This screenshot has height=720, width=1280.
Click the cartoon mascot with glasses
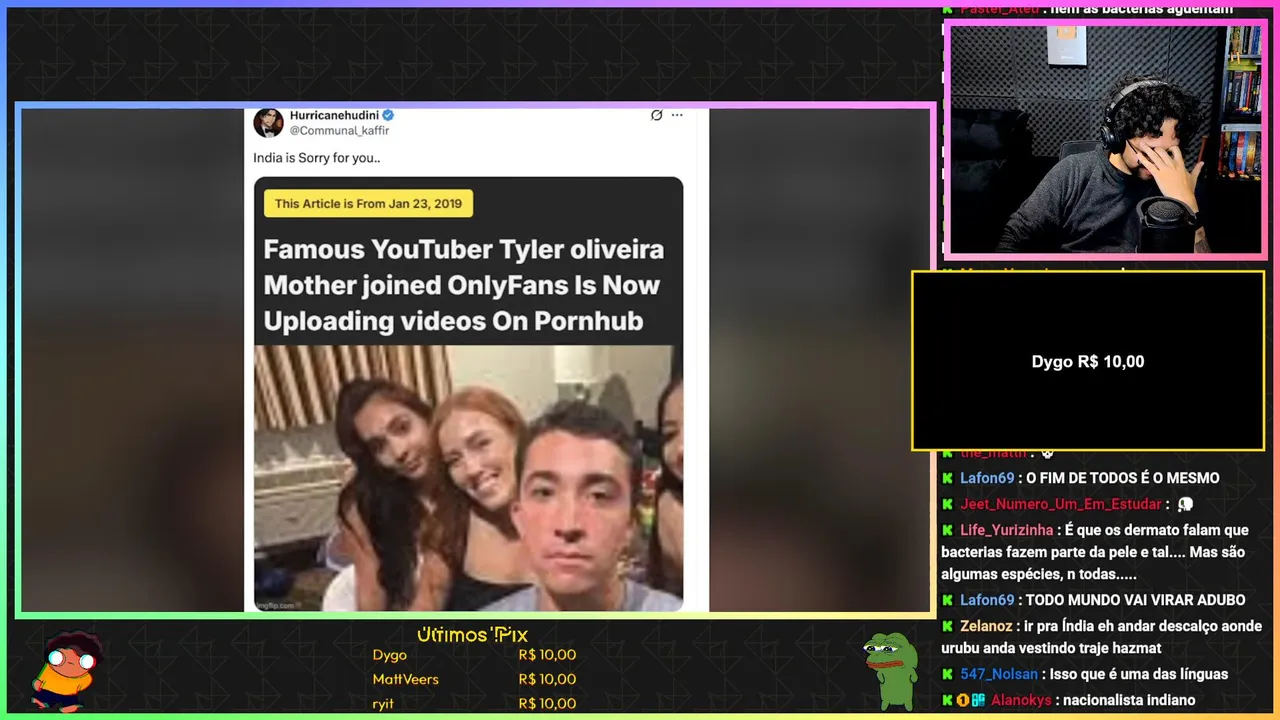pyautogui.click(x=66, y=671)
